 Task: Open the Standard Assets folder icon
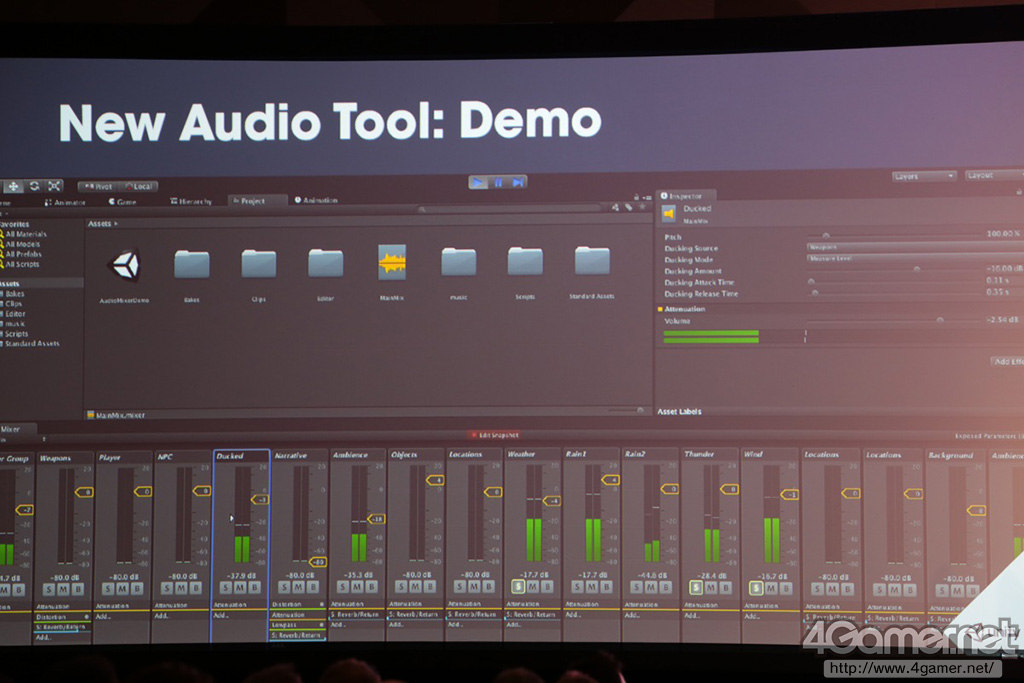[592, 260]
